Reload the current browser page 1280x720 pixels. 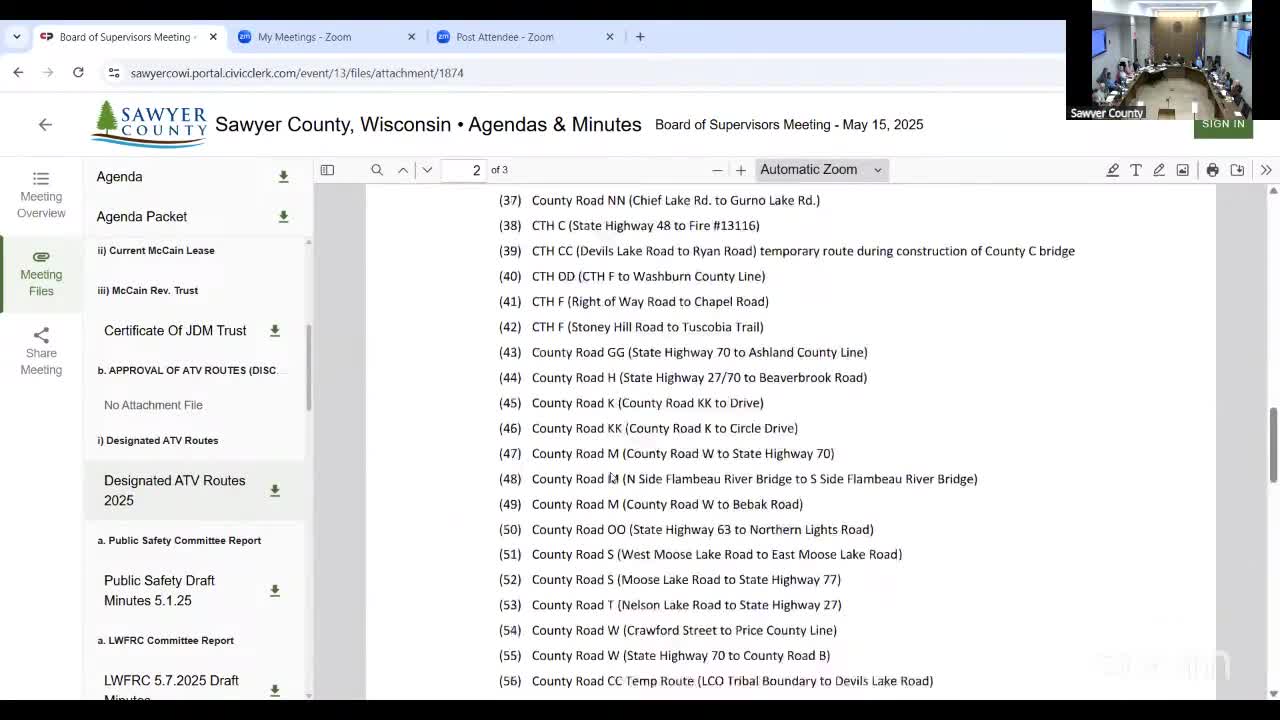(x=78, y=72)
